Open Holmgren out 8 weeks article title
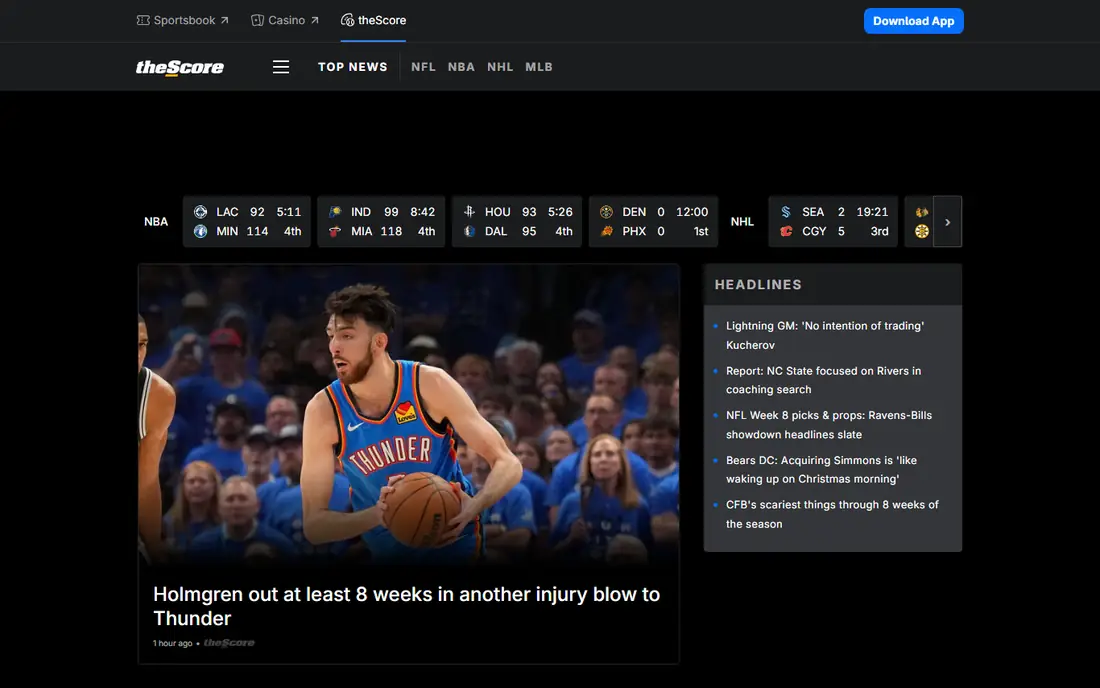The width and height of the screenshot is (1100, 688). click(406, 606)
